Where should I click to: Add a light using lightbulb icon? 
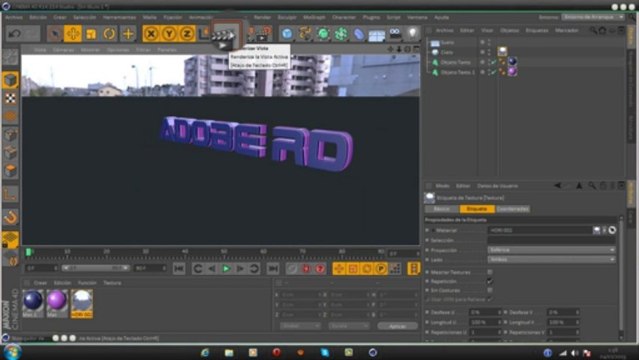(413, 33)
